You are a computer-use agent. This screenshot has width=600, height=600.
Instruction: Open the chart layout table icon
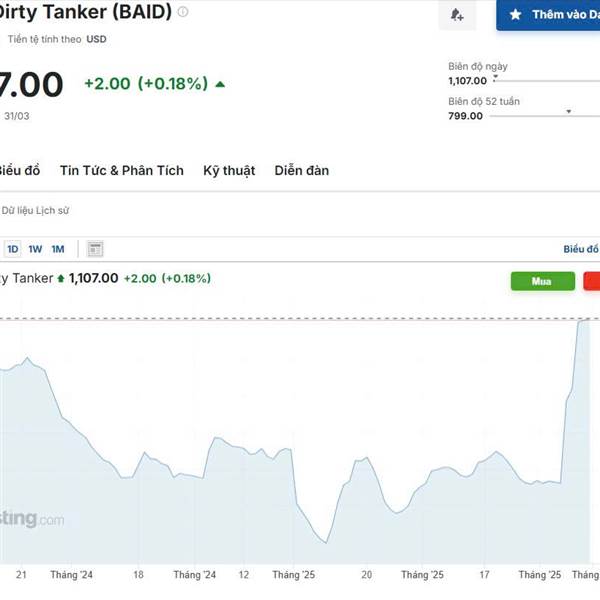click(95, 249)
